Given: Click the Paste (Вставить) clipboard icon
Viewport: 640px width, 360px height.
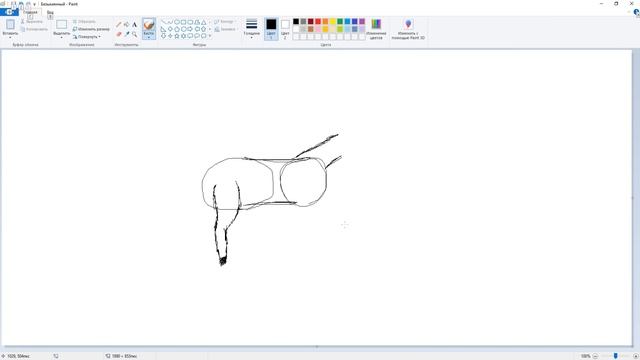Looking at the screenshot, I should click(x=10, y=24).
